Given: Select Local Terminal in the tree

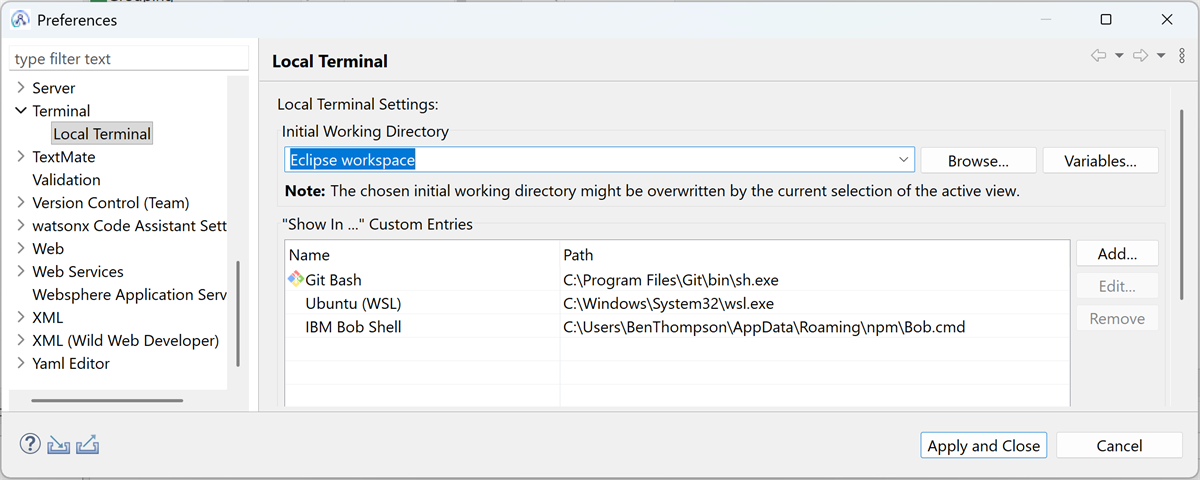Looking at the screenshot, I should 102,134.
